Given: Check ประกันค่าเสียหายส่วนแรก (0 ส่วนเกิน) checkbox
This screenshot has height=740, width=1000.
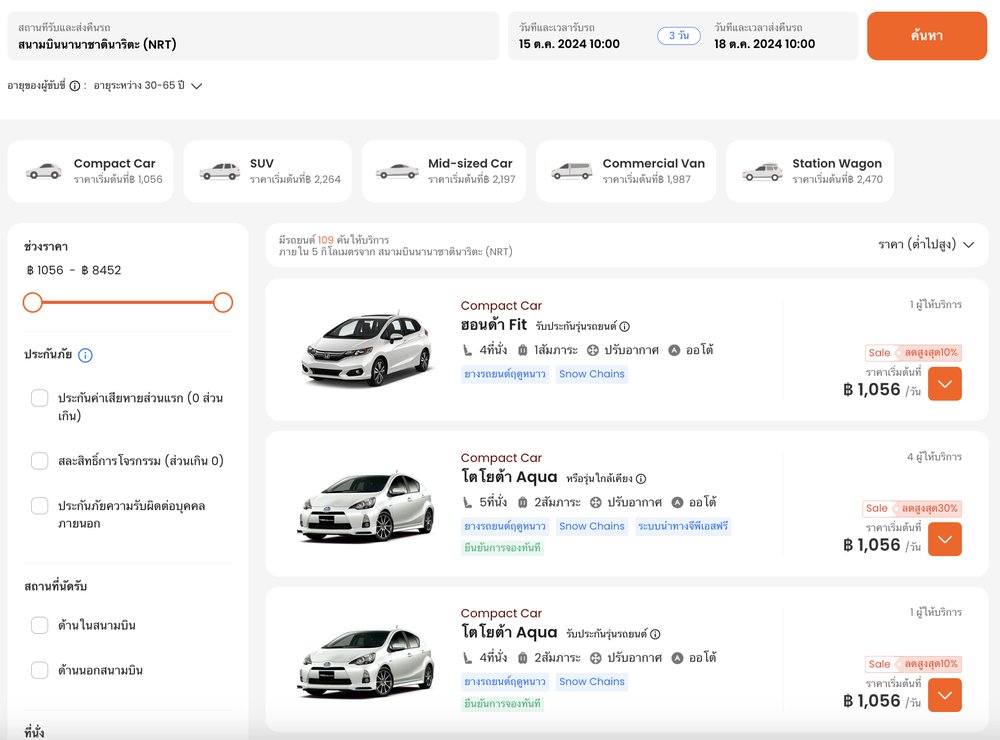Looking at the screenshot, I should tap(40, 398).
